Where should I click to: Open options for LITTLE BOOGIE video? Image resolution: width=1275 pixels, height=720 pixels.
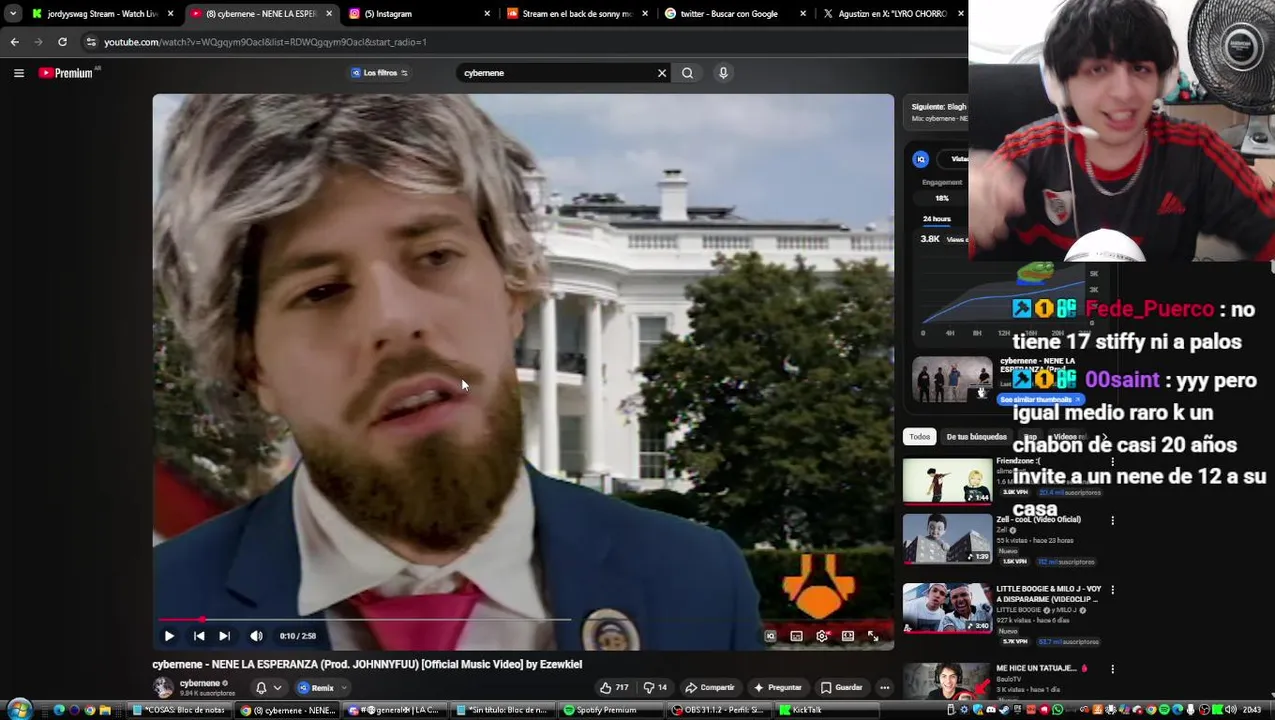click(x=1112, y=590)
